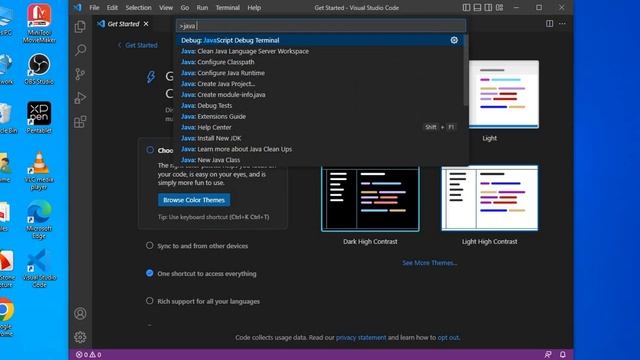Open the Accounts menu icon

tap(80, 313)
